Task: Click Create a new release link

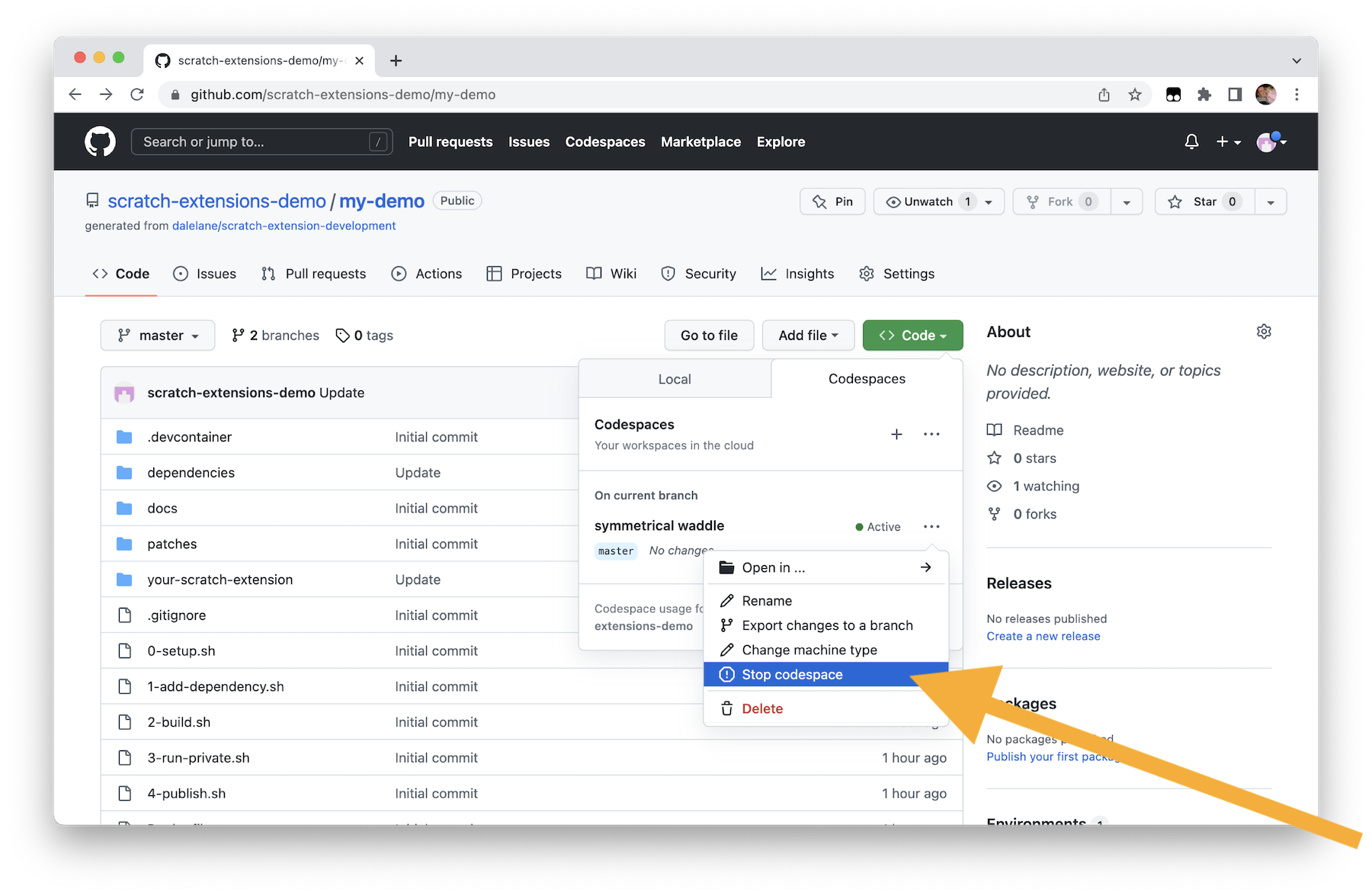Action: pos(1043,636)
